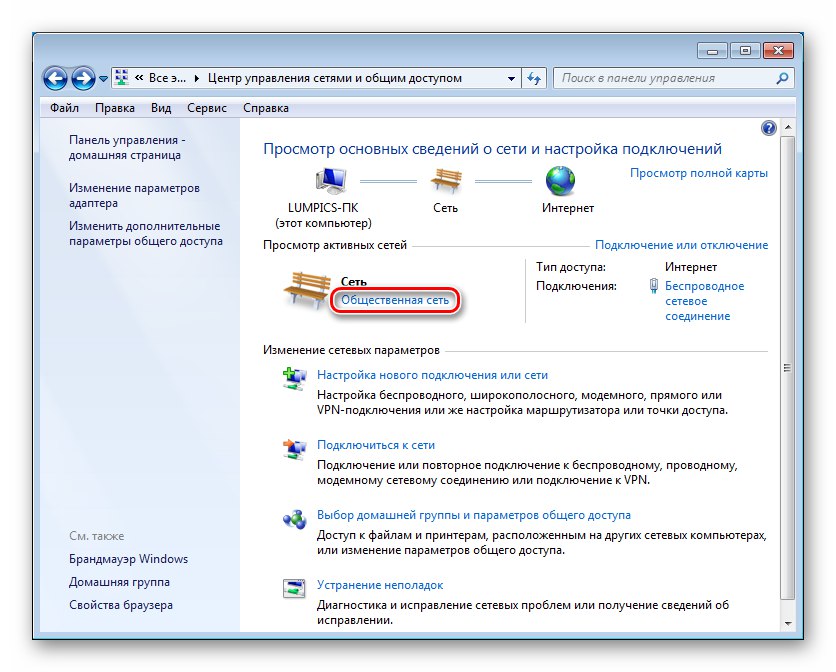Refresh the page with the refresh button
Screen dimensions: 836x672
(534, 78)
